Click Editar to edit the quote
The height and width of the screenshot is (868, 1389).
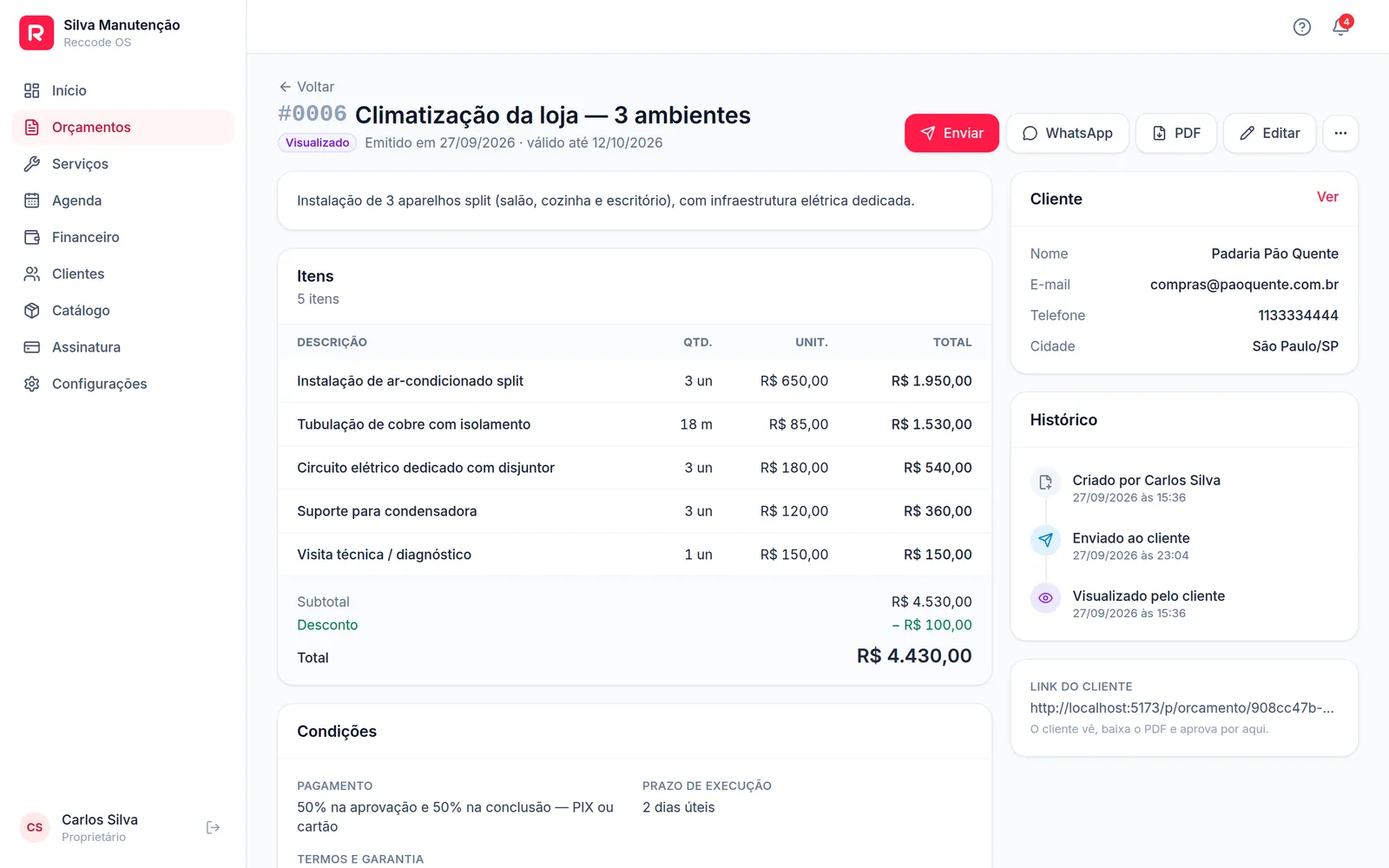[x=1269, y=133]
